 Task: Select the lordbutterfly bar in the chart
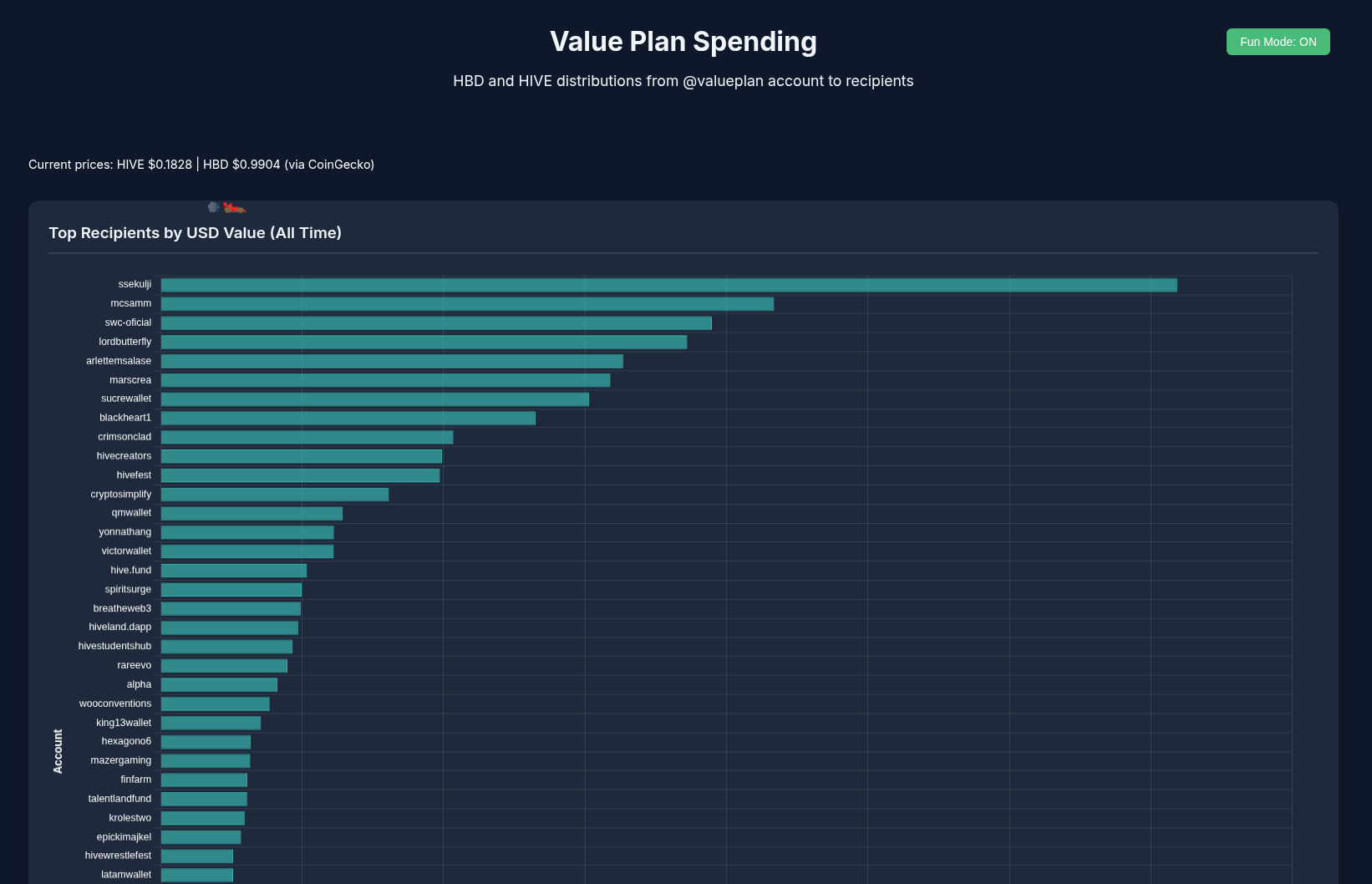(x=424, y=343)
